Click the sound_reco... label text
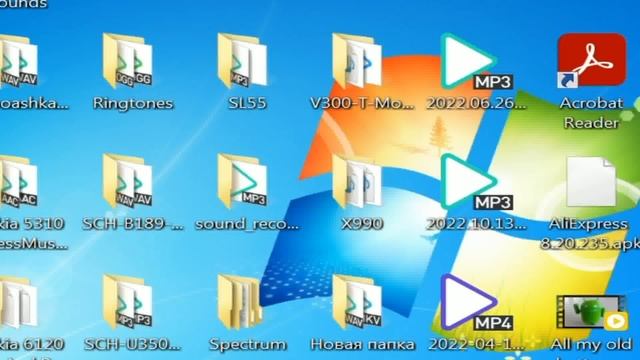 click(x=247, y=224)
